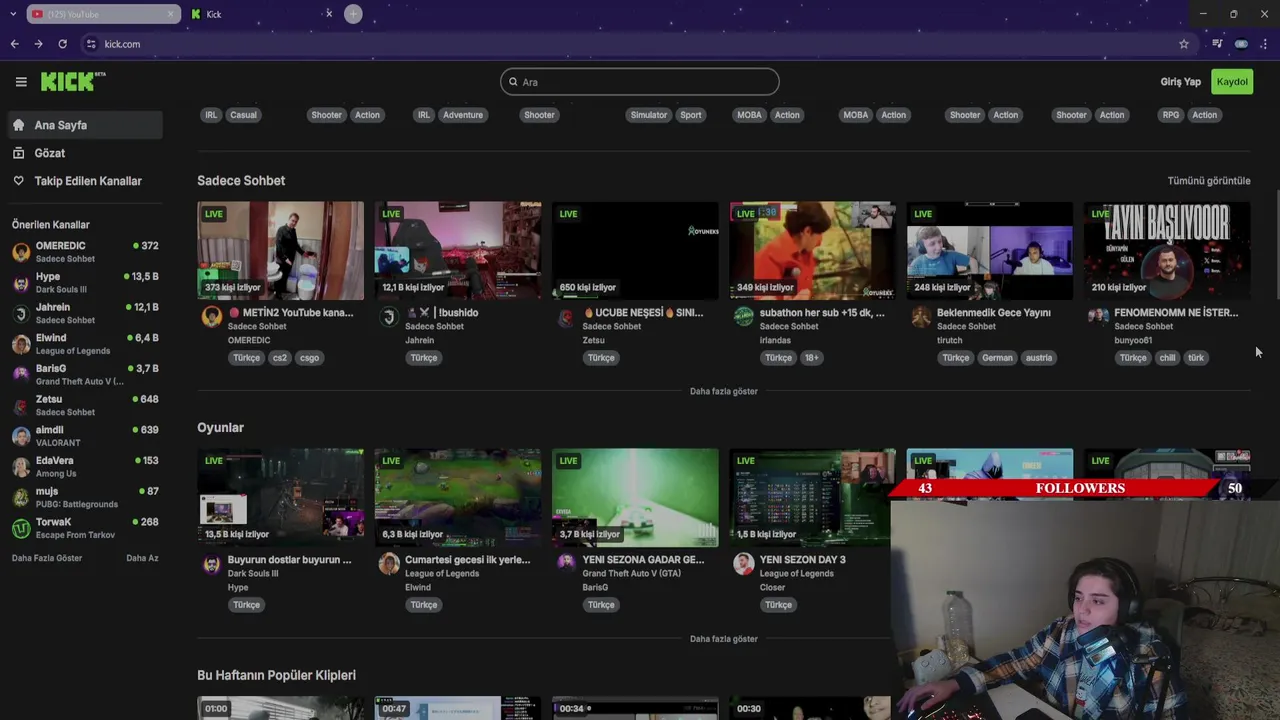Open Elwind channel avatar in sidebar
Viewport: 1280px width, 720px height.
21,345
